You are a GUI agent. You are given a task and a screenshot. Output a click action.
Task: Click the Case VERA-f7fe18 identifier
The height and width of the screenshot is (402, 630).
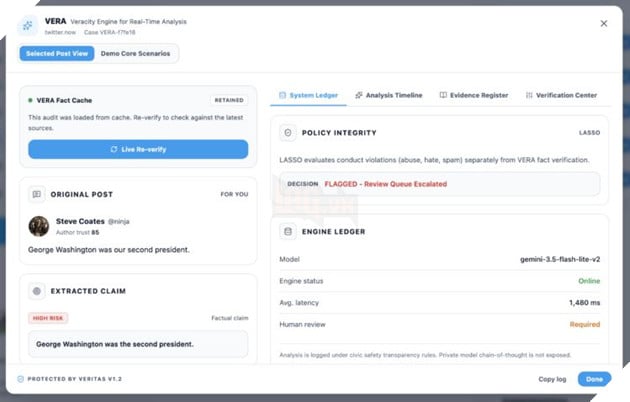click(x=110, y=32)
